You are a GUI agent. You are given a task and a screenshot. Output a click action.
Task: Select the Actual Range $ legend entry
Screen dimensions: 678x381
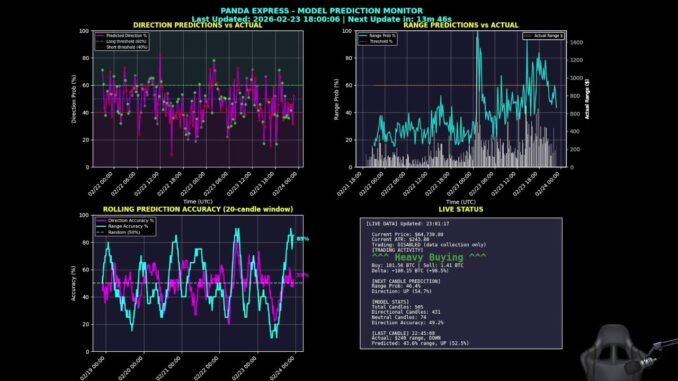click(544, 36)
